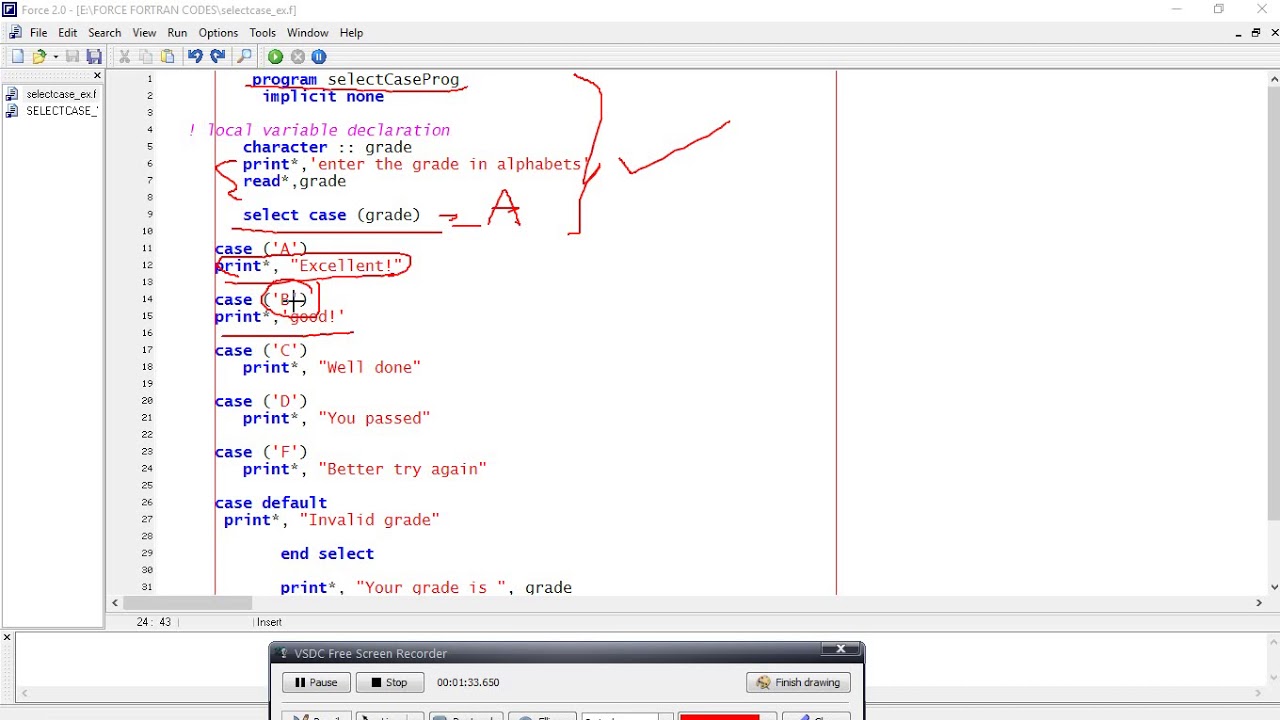Click the Paste clipboard icon
Screen dimensions: 1280x720
pos(167,57)
